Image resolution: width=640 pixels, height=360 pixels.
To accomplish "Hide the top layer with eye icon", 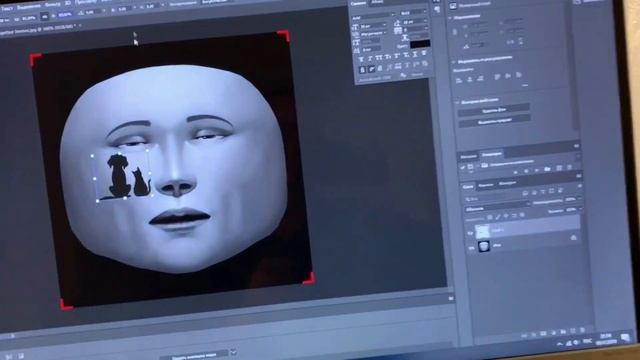I will click(x=471, y=233).
